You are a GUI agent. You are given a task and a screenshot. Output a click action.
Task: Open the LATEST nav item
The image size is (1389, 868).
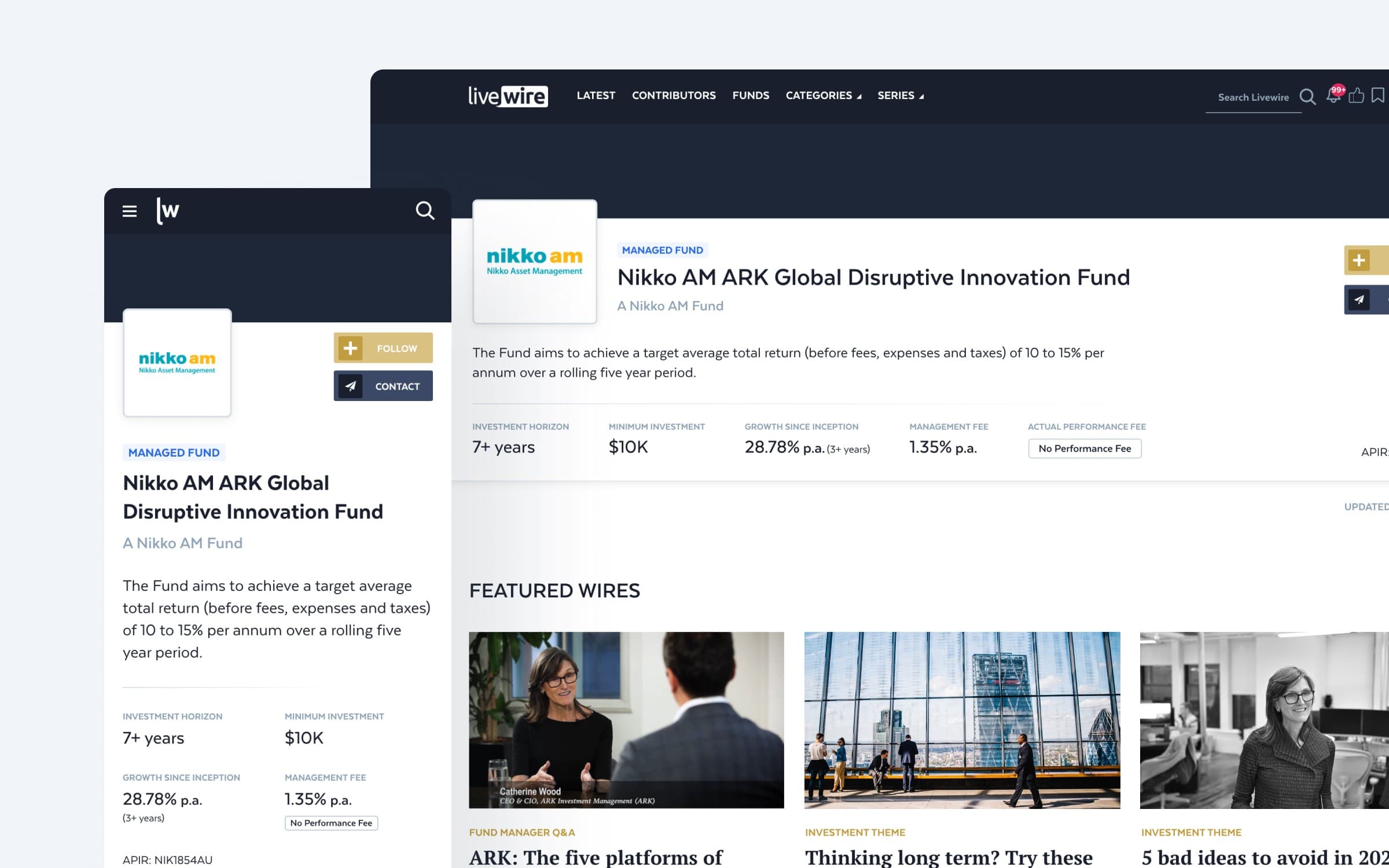(x=596, y=95)
